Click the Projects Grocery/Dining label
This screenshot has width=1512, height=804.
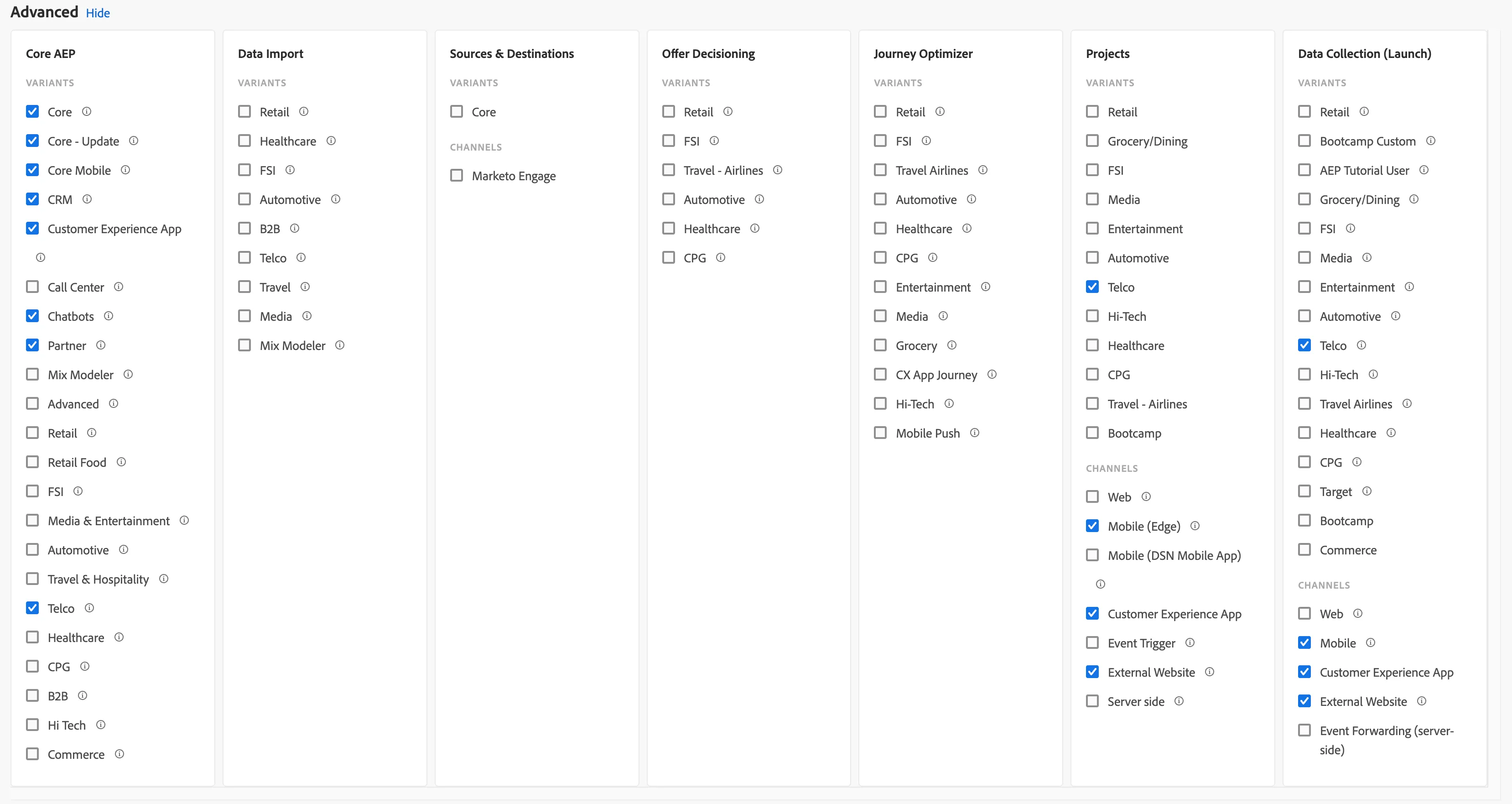coord(1148,141)
